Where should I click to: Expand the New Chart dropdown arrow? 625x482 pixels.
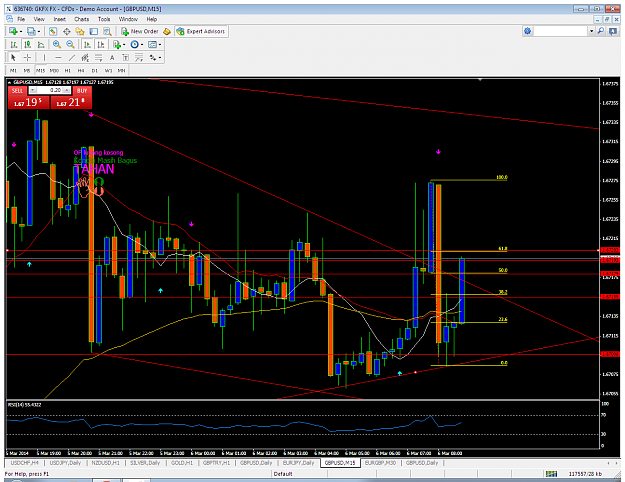tap(21, 31)
